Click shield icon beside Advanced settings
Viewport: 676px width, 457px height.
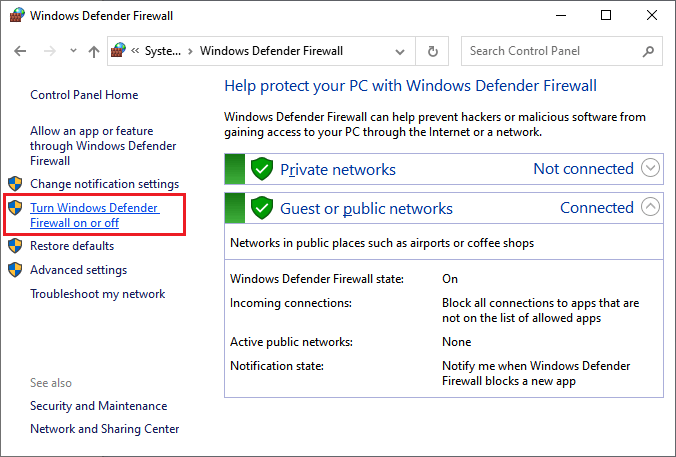pyautogui.click(x=15, y=269)
